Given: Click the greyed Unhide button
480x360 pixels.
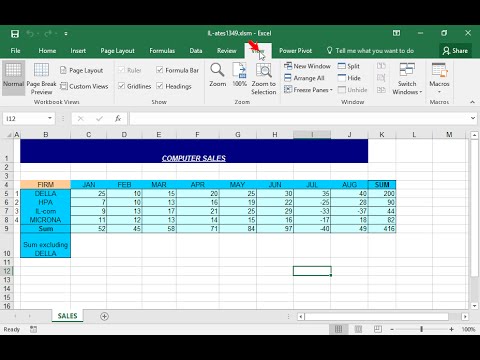Looking at the screenshot, I should 352,90.
